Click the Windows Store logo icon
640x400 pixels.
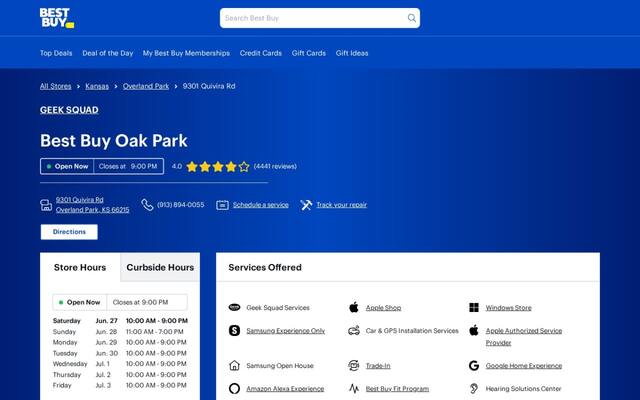click(474, 307)
